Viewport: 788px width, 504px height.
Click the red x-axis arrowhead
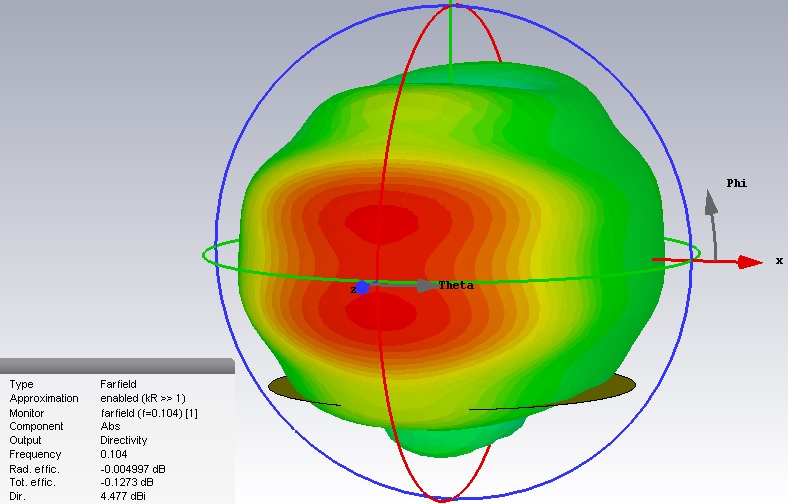click(x=750, y=262)
